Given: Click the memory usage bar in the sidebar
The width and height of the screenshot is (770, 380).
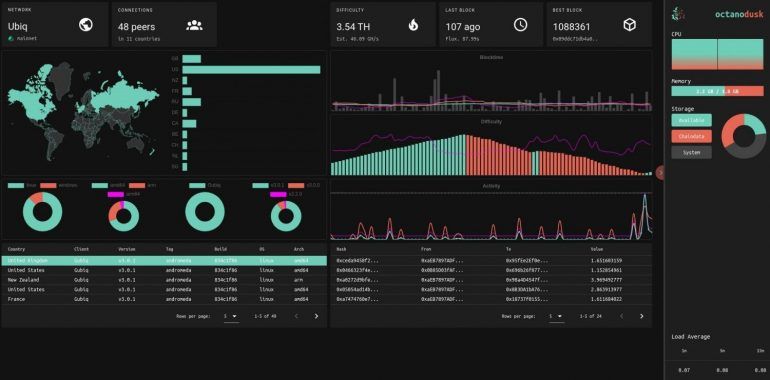Looking at the screenshot, I should [x=717, y=91].
